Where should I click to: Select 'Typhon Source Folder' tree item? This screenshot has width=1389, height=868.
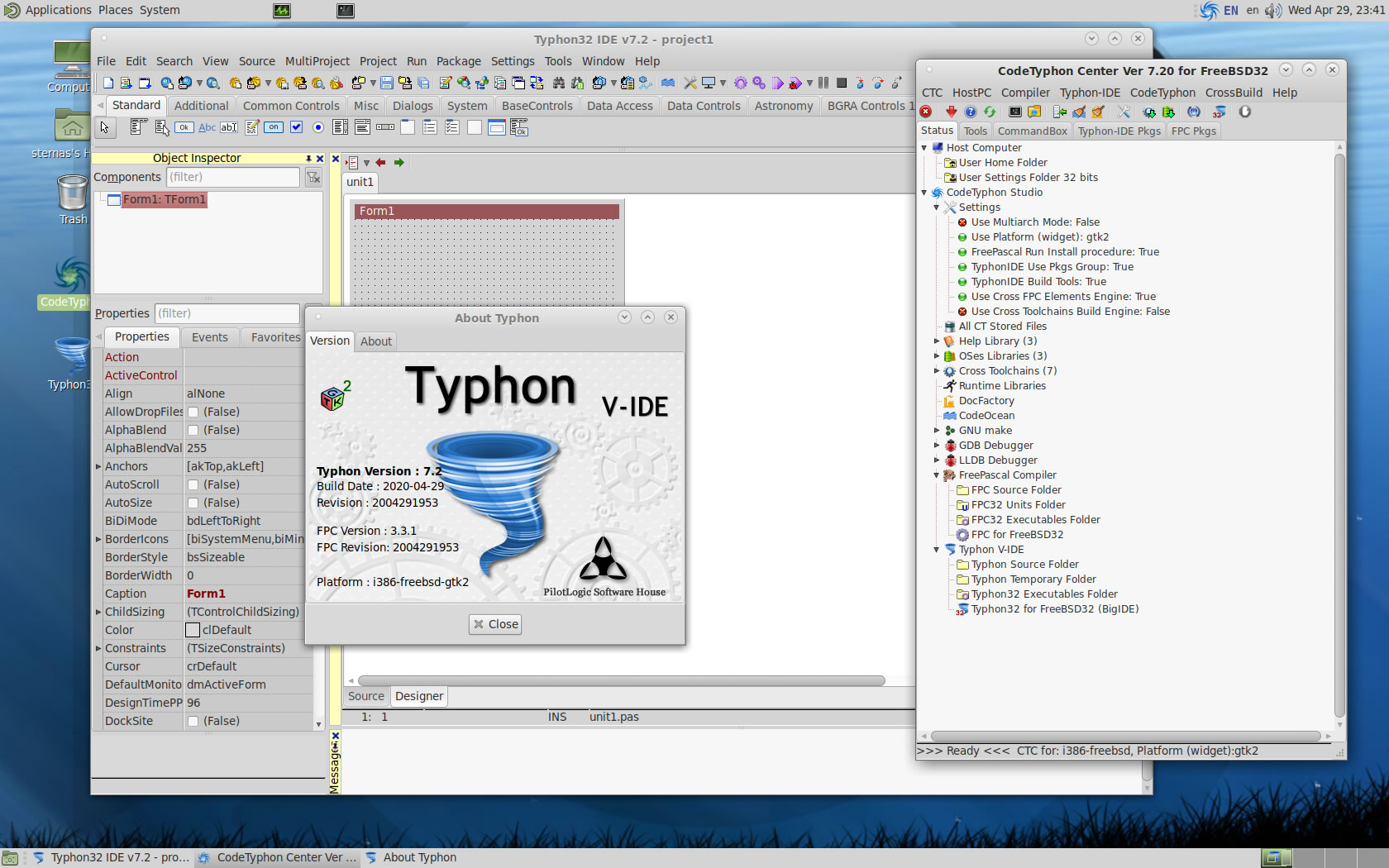(x=1024, y=565)
